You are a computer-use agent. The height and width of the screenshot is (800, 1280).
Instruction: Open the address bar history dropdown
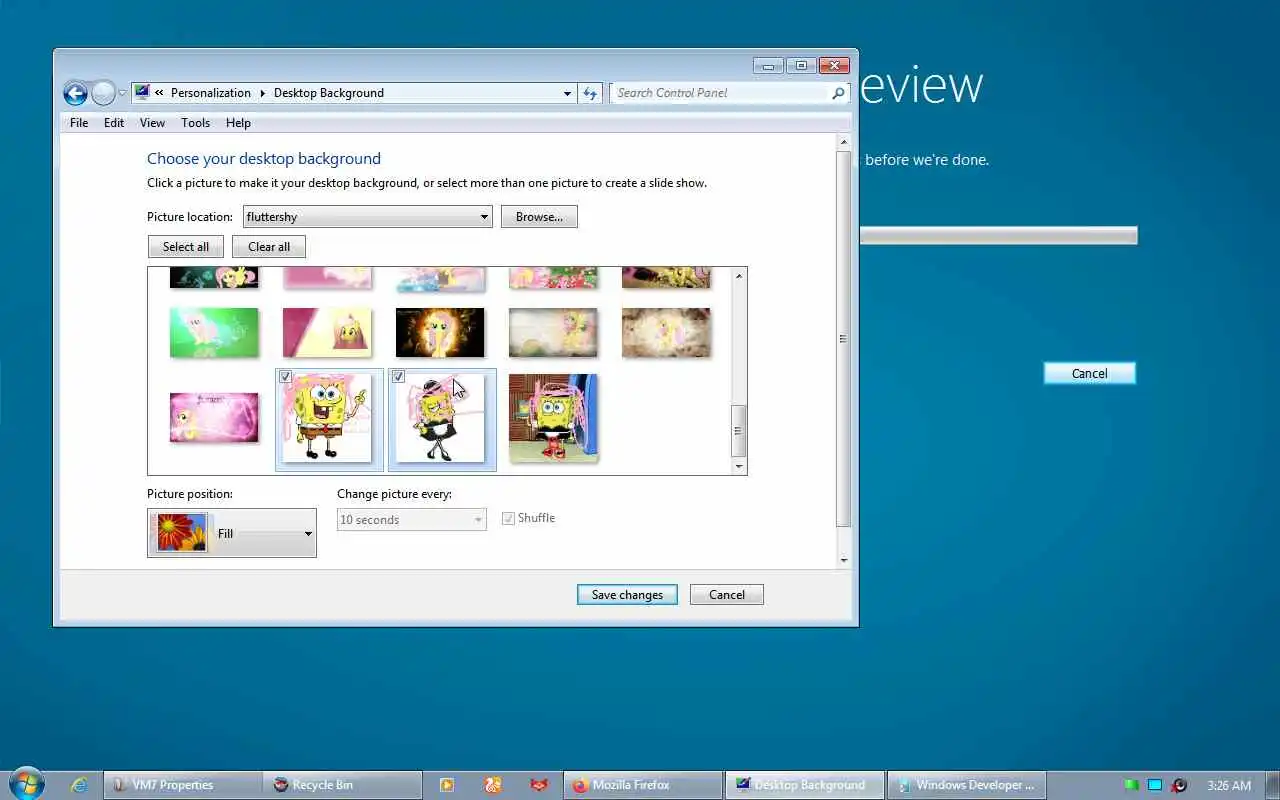pyautogui.click(x=567, y=93)
